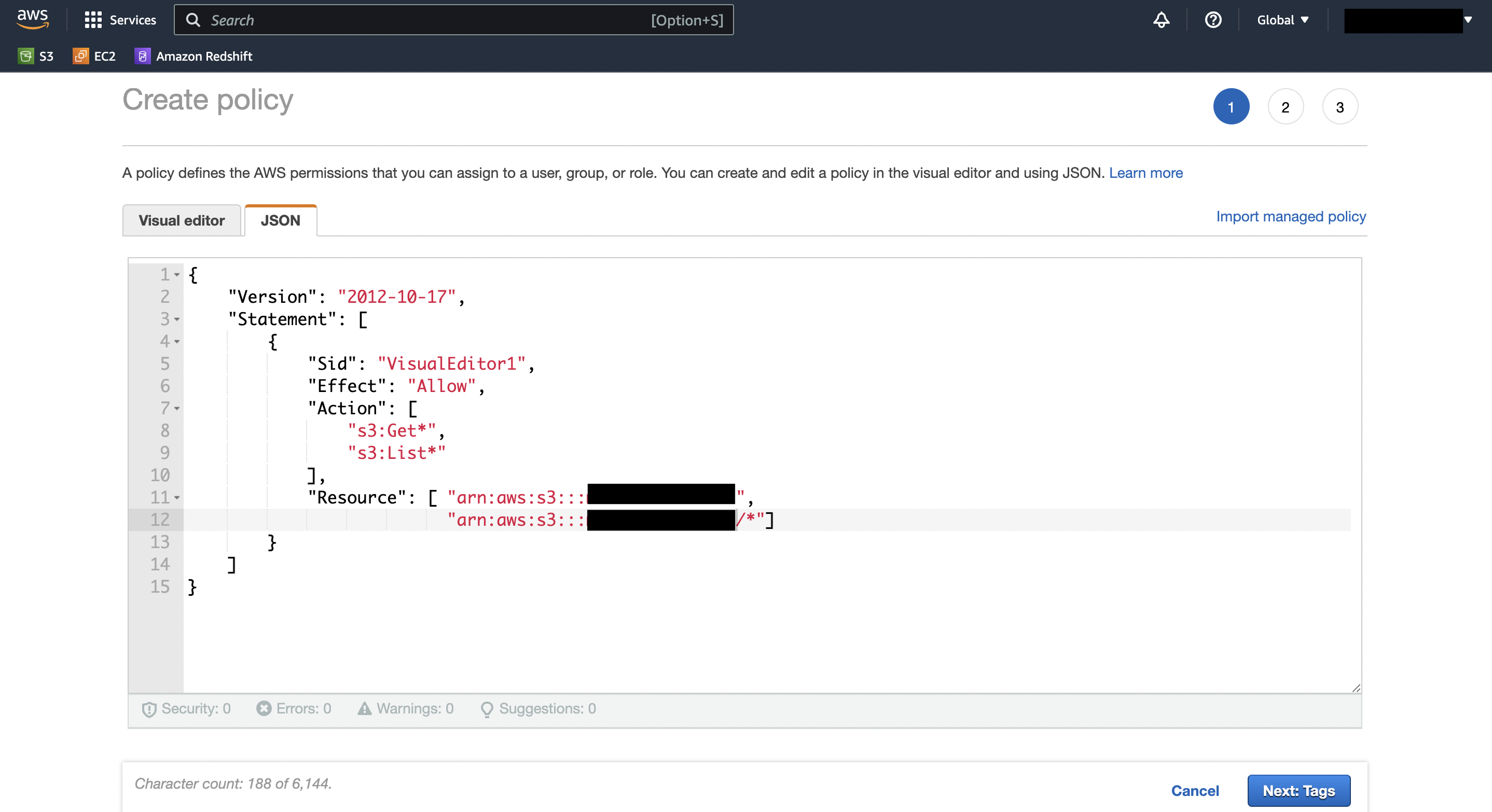The height and width of the screenshot is (812, 1492).
Task: Click the Errors status icon
Action: [x=264, y=708]
